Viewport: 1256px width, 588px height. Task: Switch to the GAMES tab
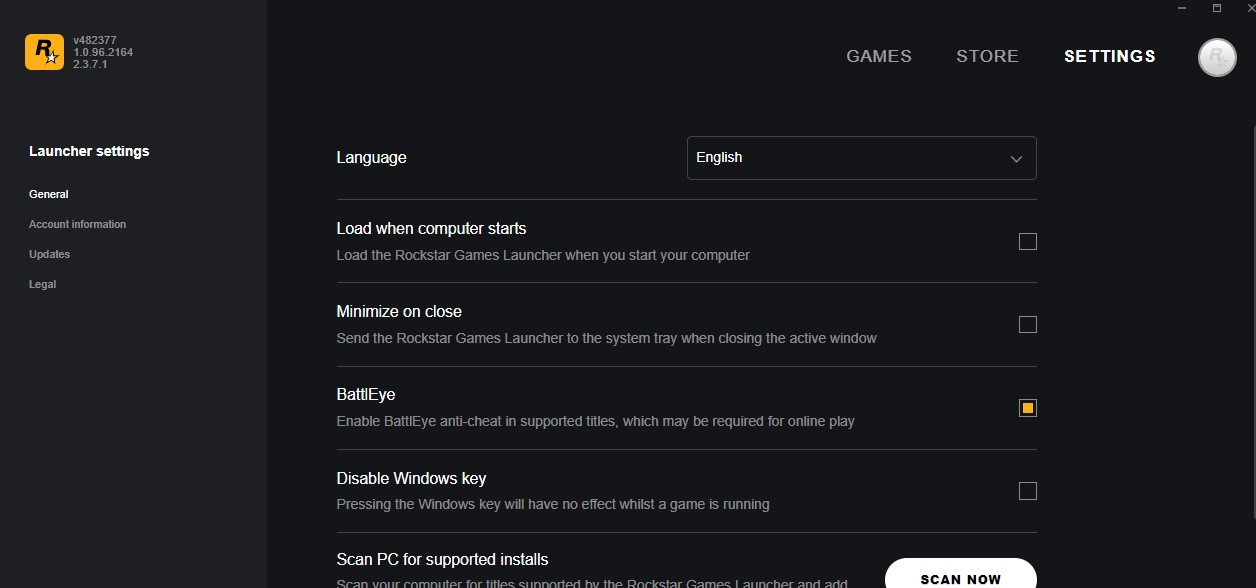click(878, 57)
